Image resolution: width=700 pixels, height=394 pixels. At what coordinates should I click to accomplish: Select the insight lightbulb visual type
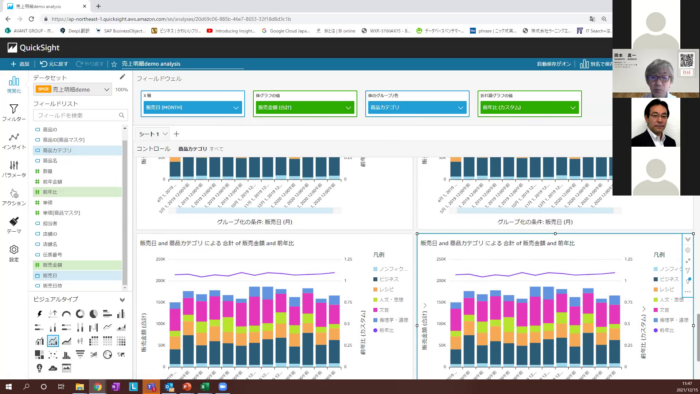point(39,368)
